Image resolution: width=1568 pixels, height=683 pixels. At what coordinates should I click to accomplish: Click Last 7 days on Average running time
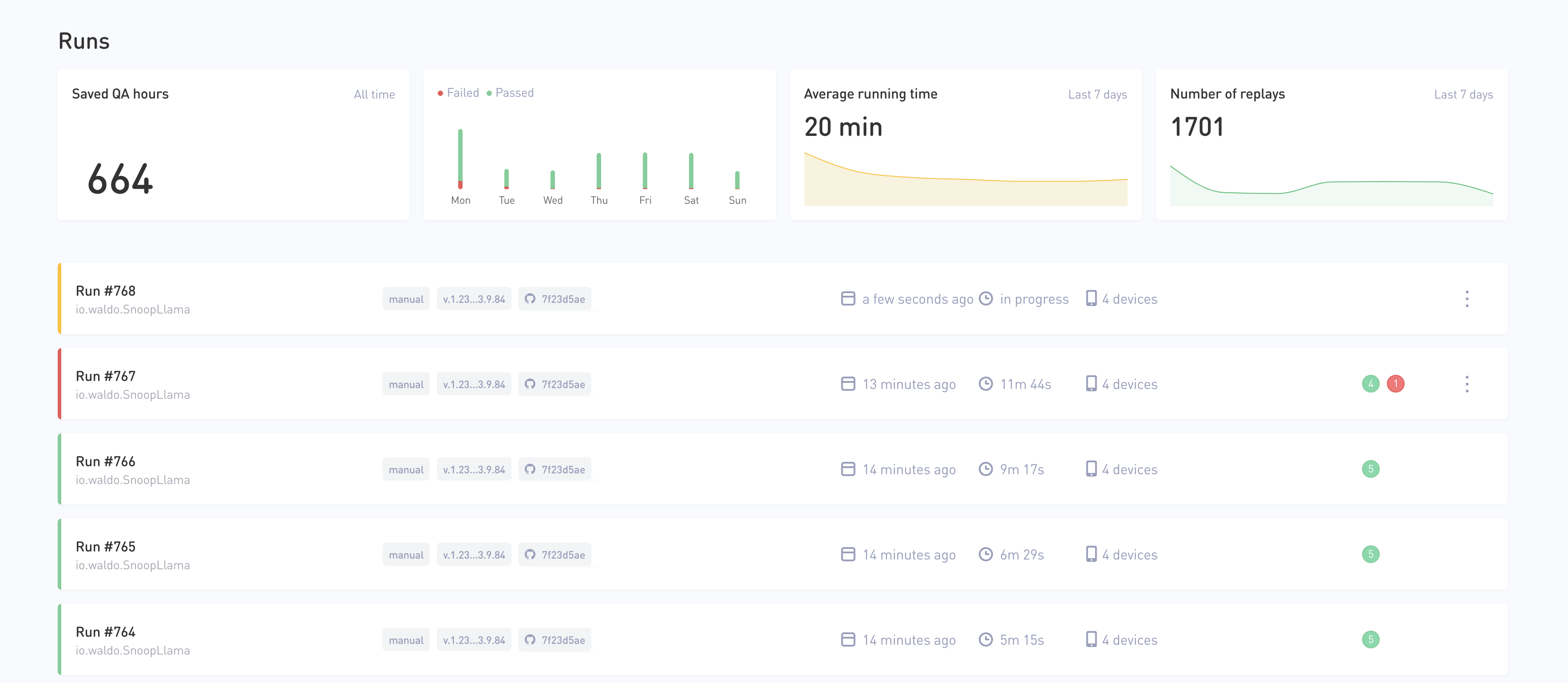(x=1097, y=94)
